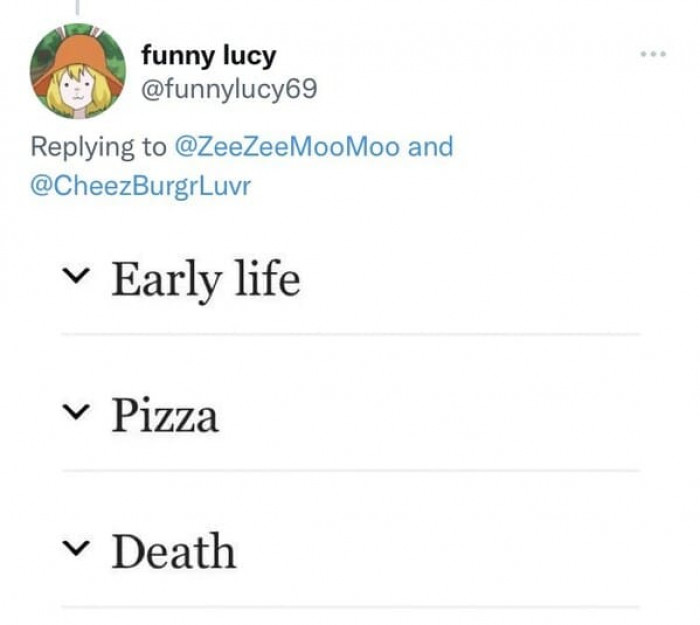Image resolution: width=700 pixels, height=625 pixels.
Task: Select the "Death" heading text
Action: tap(173, 551)
